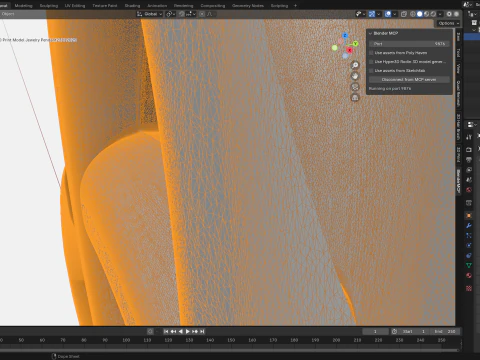Select rendered viewport shading
480x360 pixels.
[433, 14]
